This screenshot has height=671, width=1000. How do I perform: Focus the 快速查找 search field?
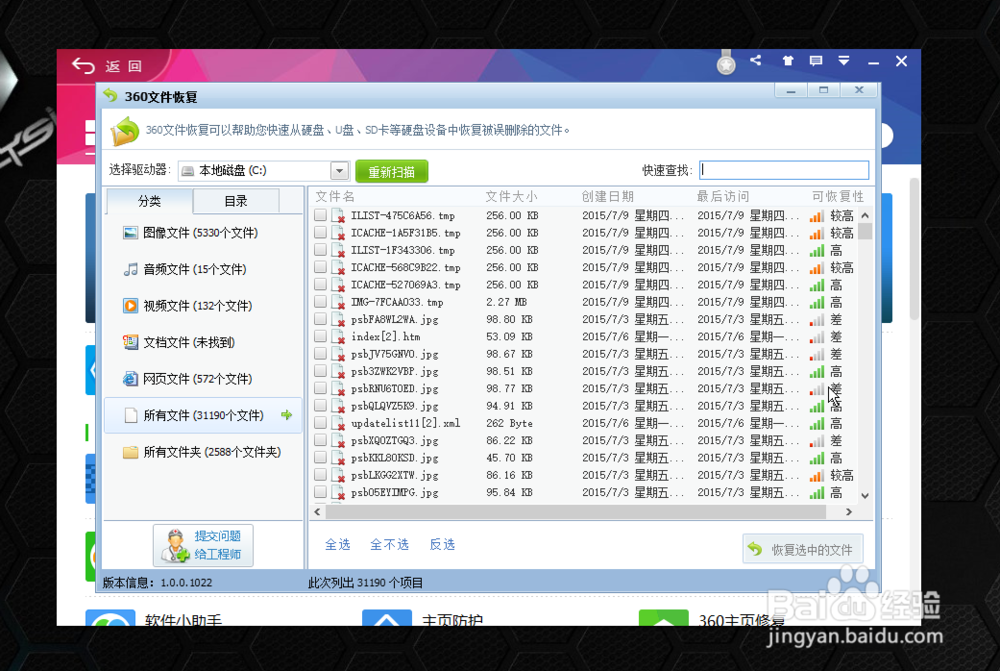(x=784, y=170)
